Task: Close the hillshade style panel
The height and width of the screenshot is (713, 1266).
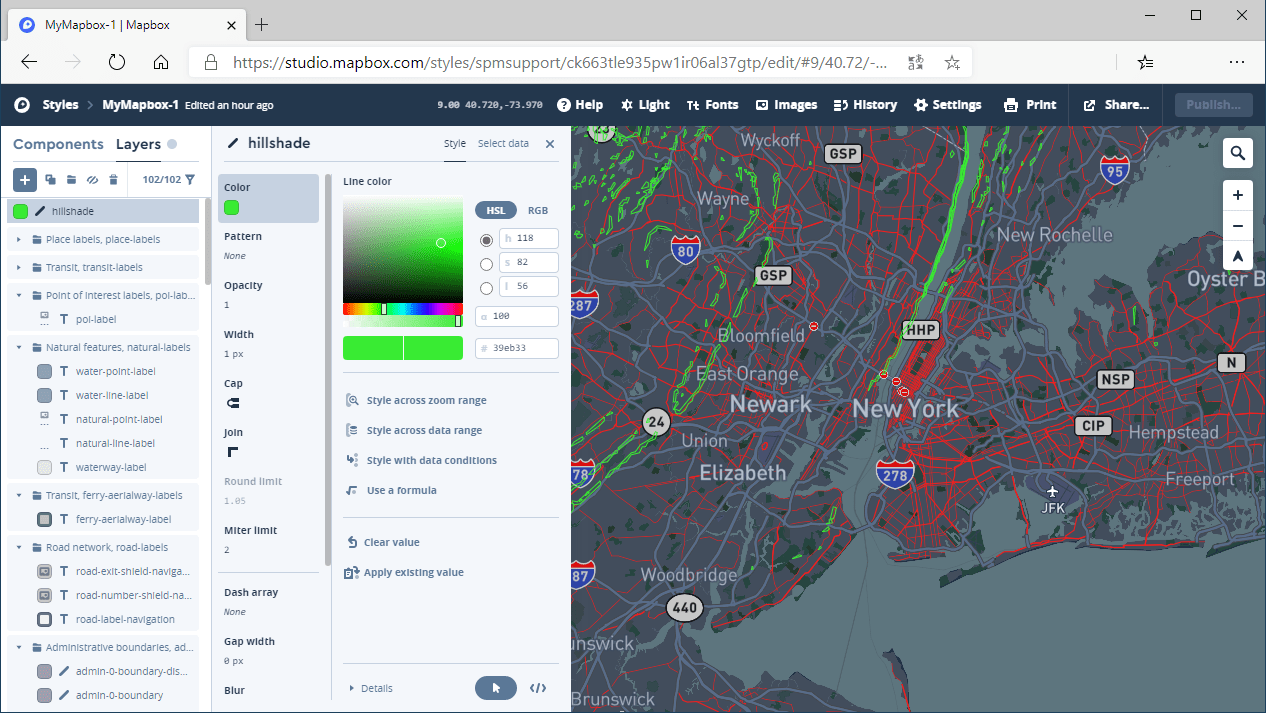Action: coord(550,144)
